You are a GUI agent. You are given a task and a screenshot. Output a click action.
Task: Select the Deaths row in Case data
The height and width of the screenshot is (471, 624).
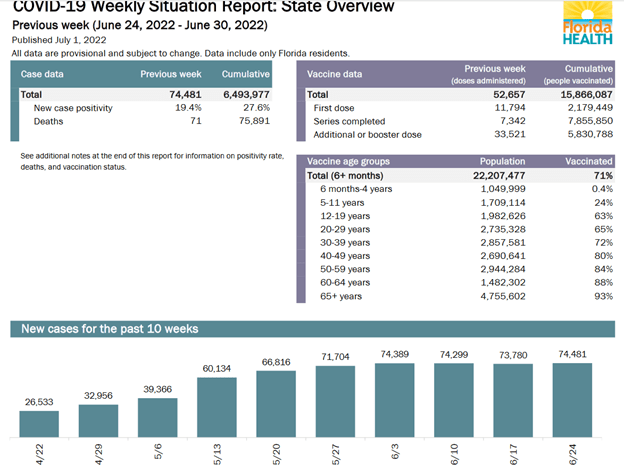coord(49,119)
